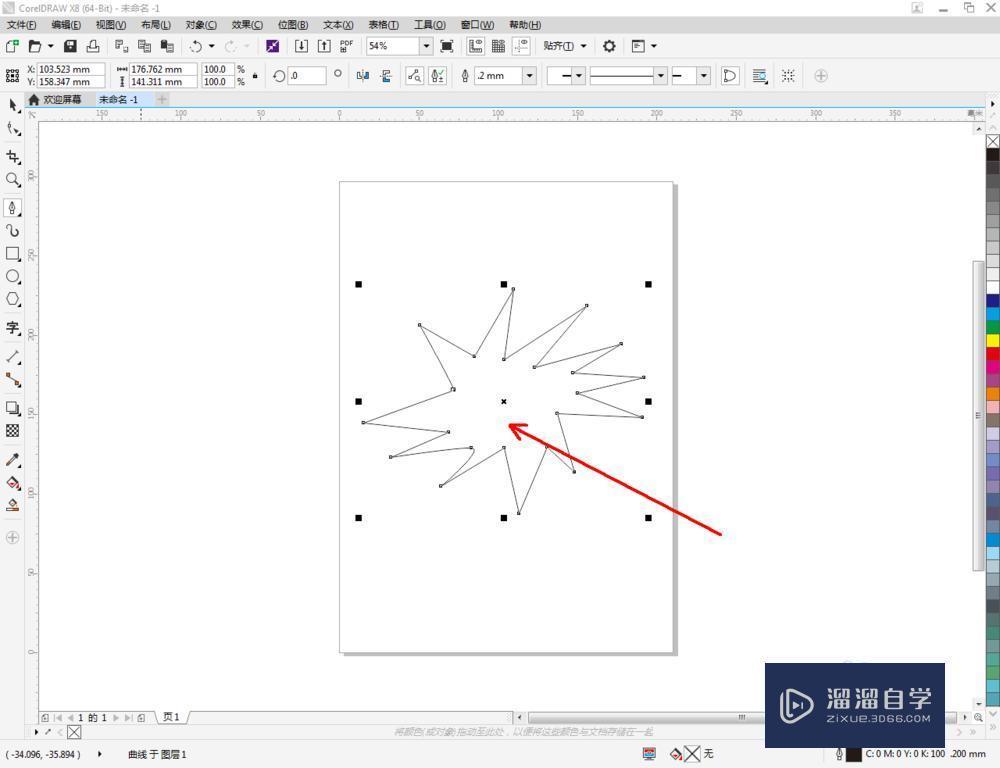Open the outline width dropdown
Viewport: 1000px width, 768px height.
click(x=530, y=75)
